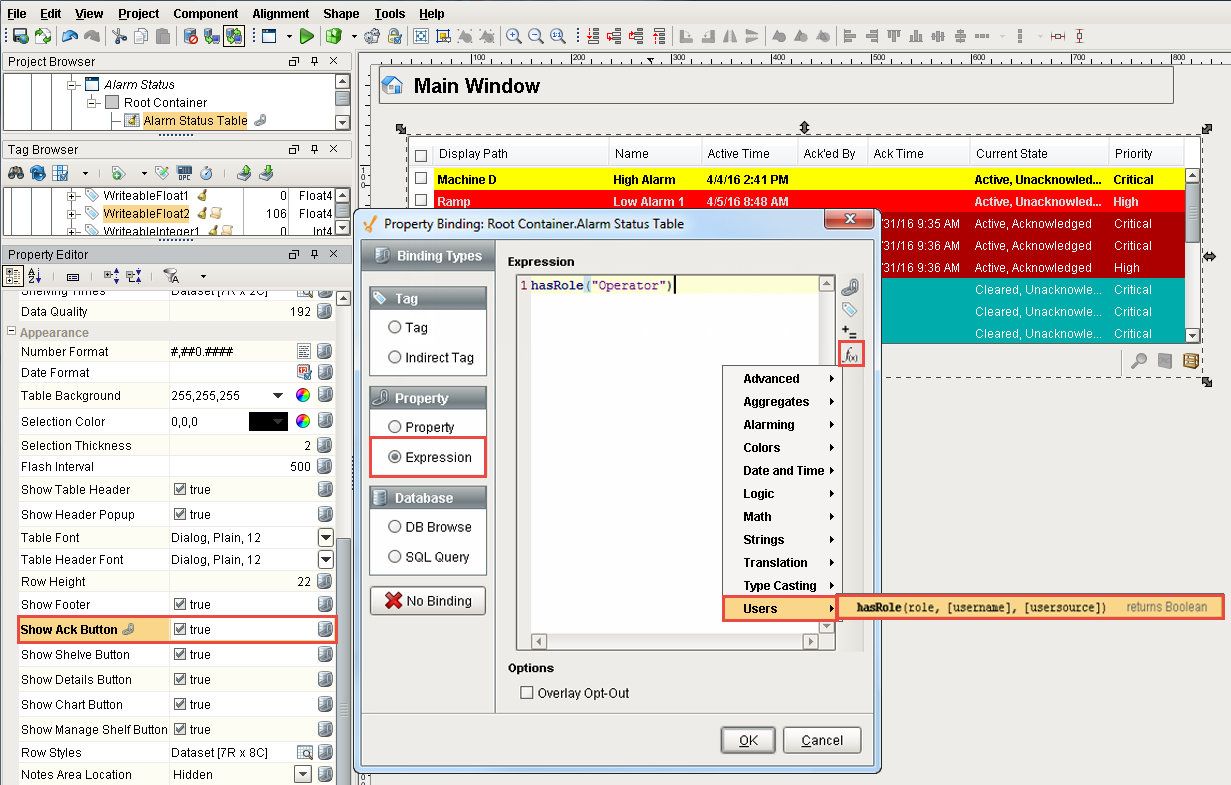Start preview mode with green play icon

[306, 36]
